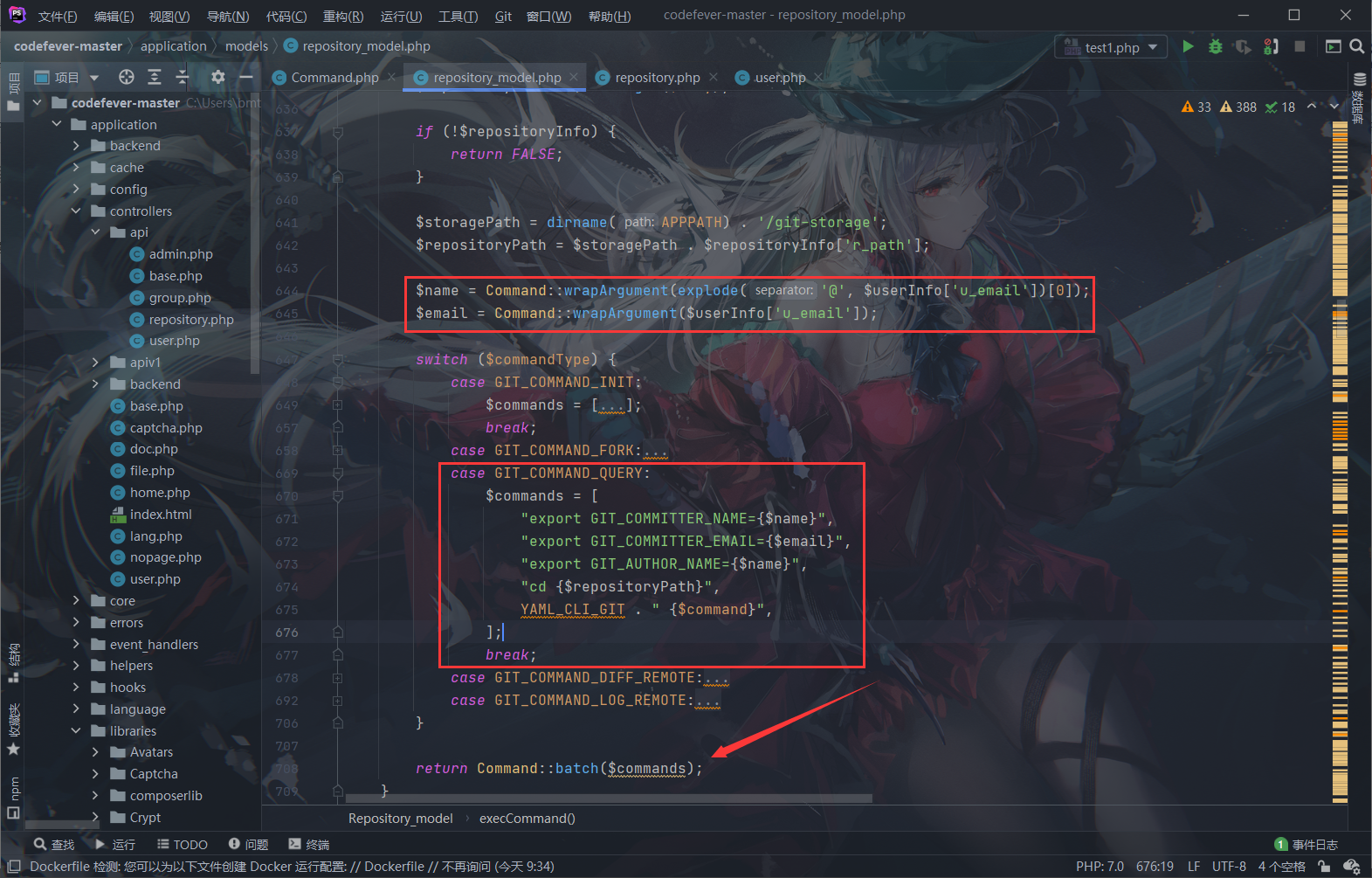
Task: Collapse the codefever-master root folder
Action: coord(37,102)
